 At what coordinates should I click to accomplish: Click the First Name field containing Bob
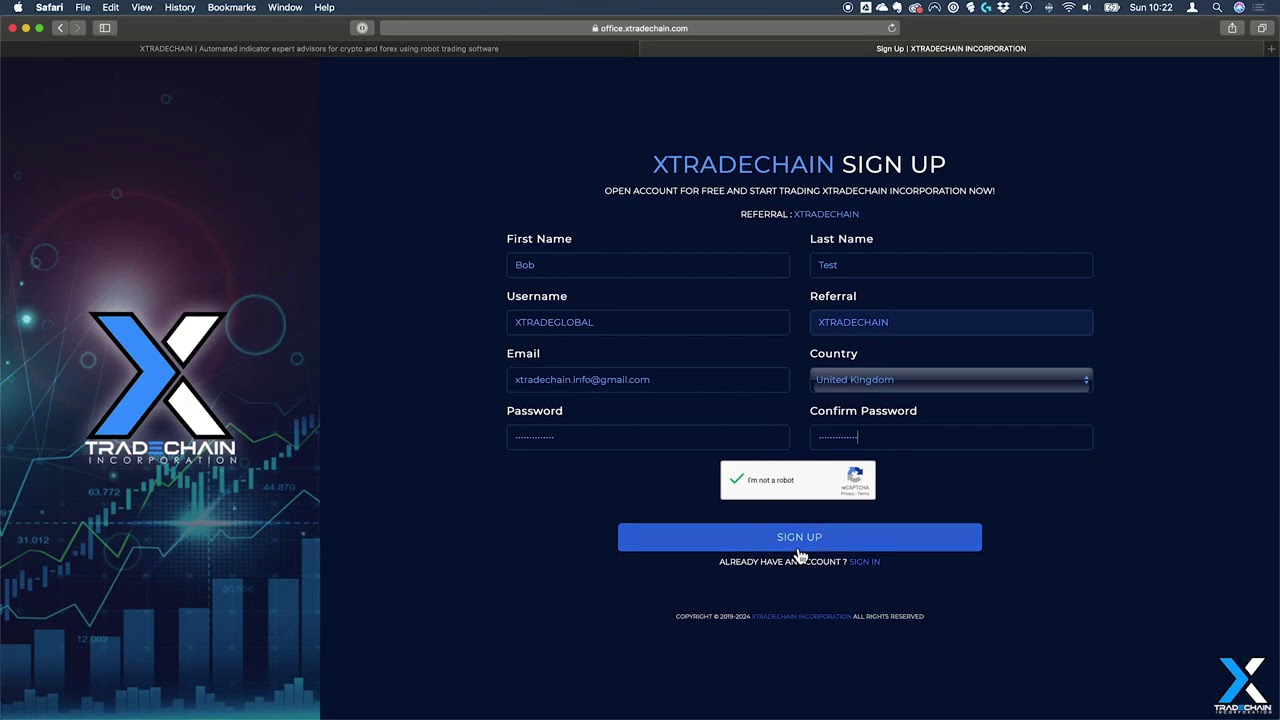point(648,265)
